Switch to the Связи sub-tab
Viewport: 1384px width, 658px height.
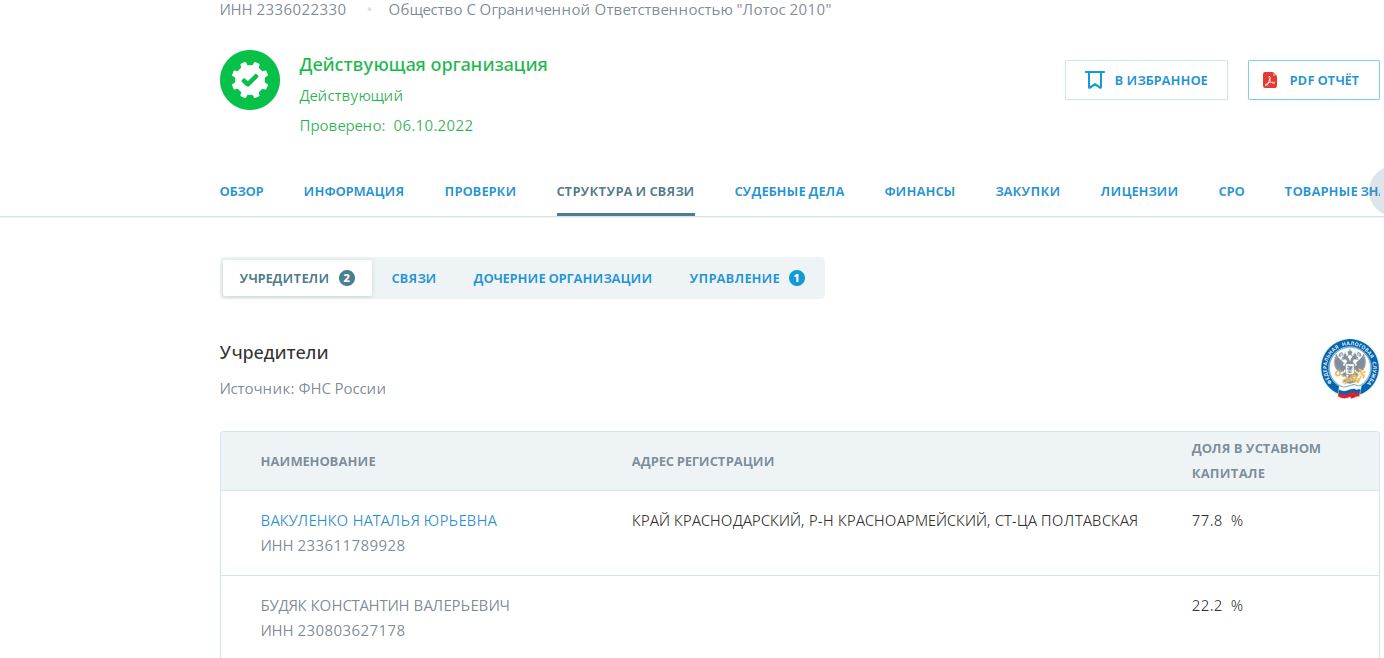coord(414,278)
